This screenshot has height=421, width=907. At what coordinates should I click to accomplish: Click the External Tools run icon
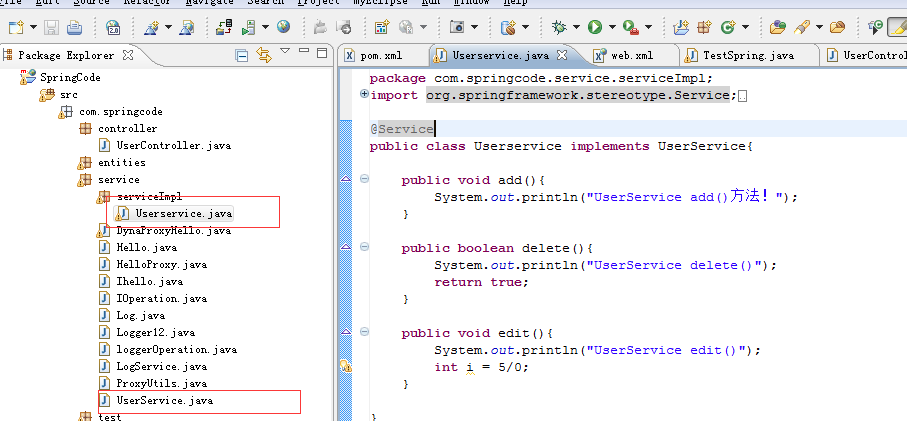tap(631, 27)
